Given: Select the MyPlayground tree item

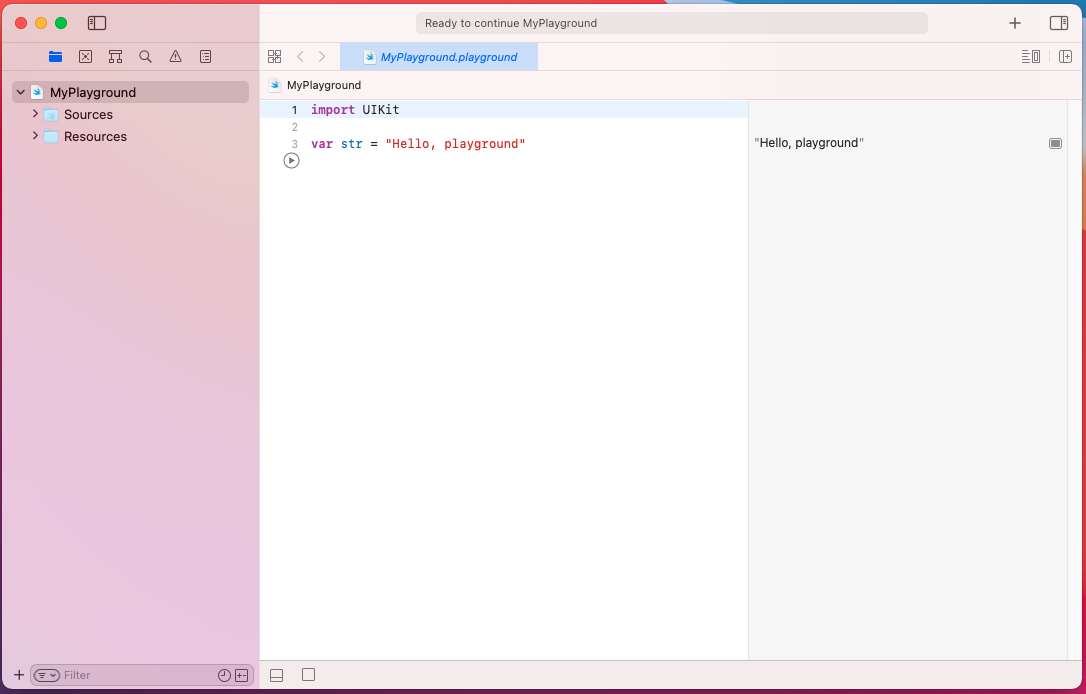Looking at the screenshot, I should click(x=130, y=92).
